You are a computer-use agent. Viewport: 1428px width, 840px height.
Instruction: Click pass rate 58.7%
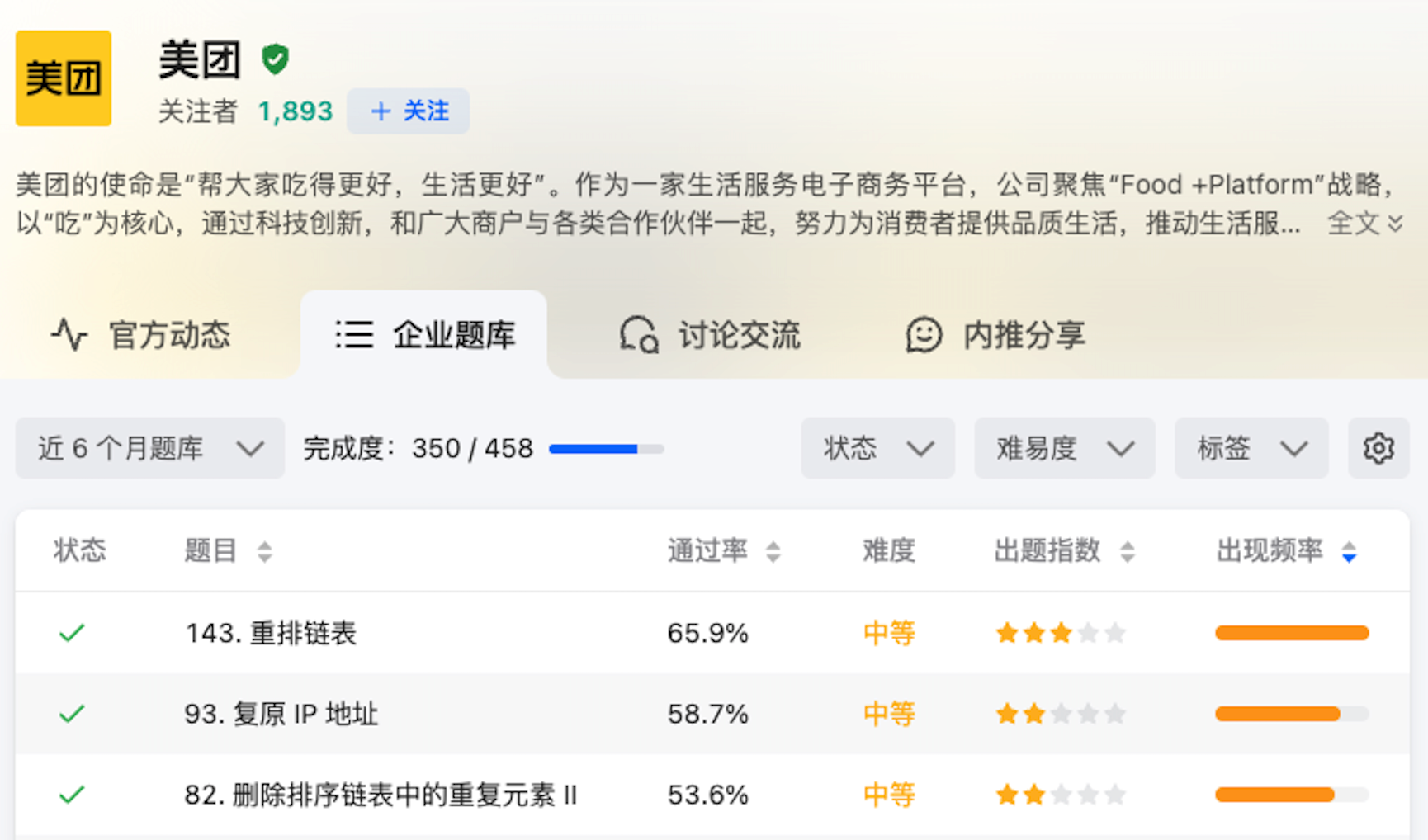click(708, 714)
